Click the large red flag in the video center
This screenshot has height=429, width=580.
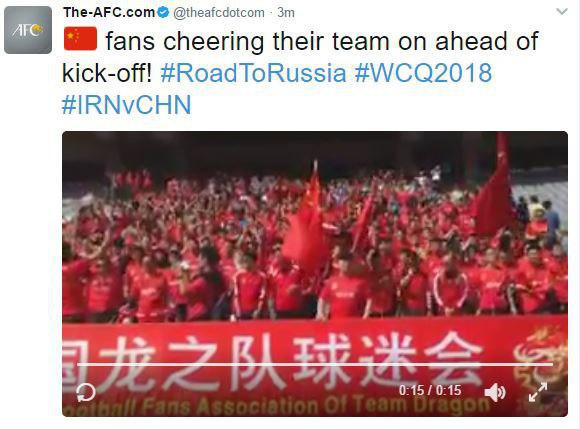point(306,220)
